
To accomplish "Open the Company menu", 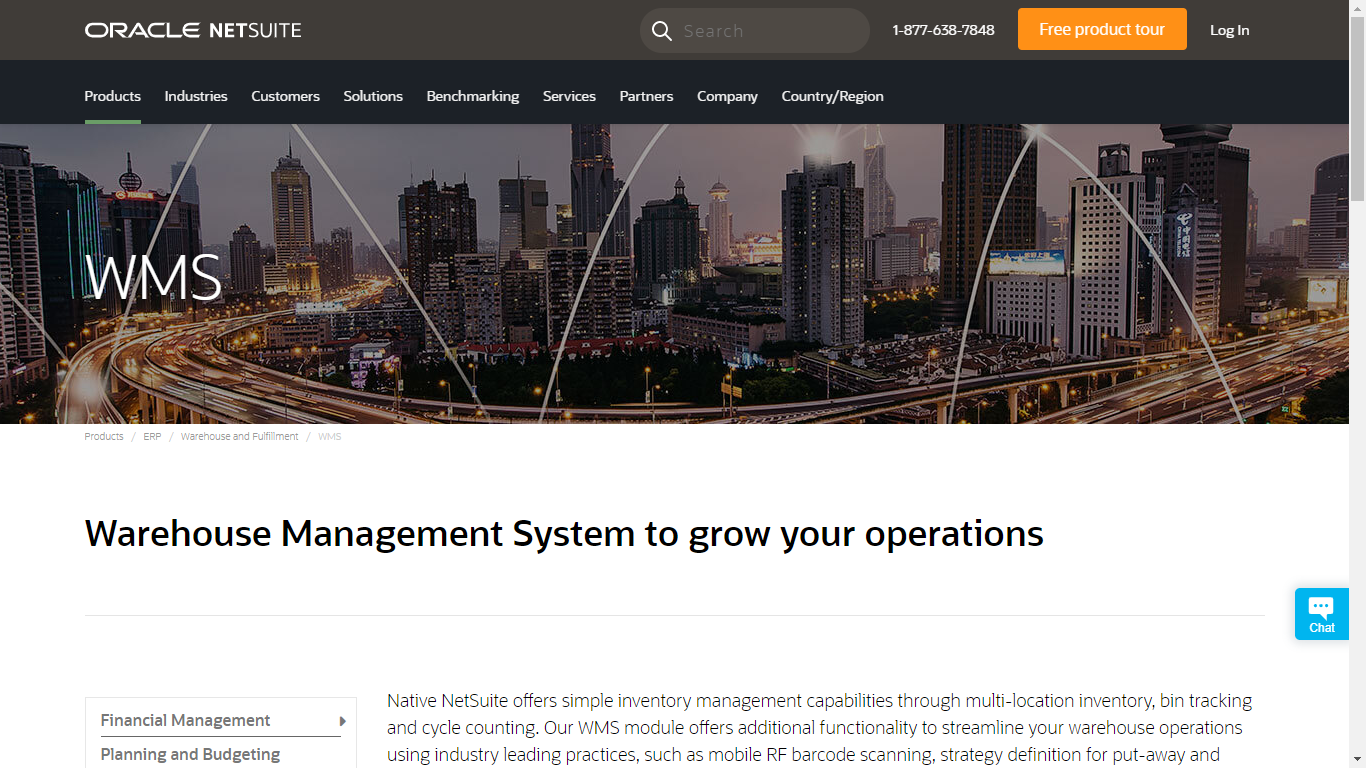I will 727,96.
